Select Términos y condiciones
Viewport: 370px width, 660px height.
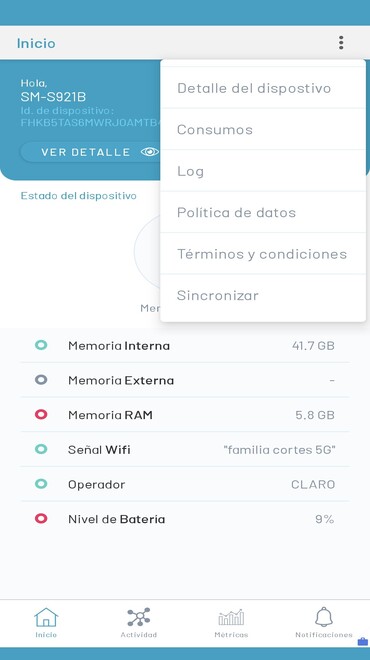coord(263,254)
